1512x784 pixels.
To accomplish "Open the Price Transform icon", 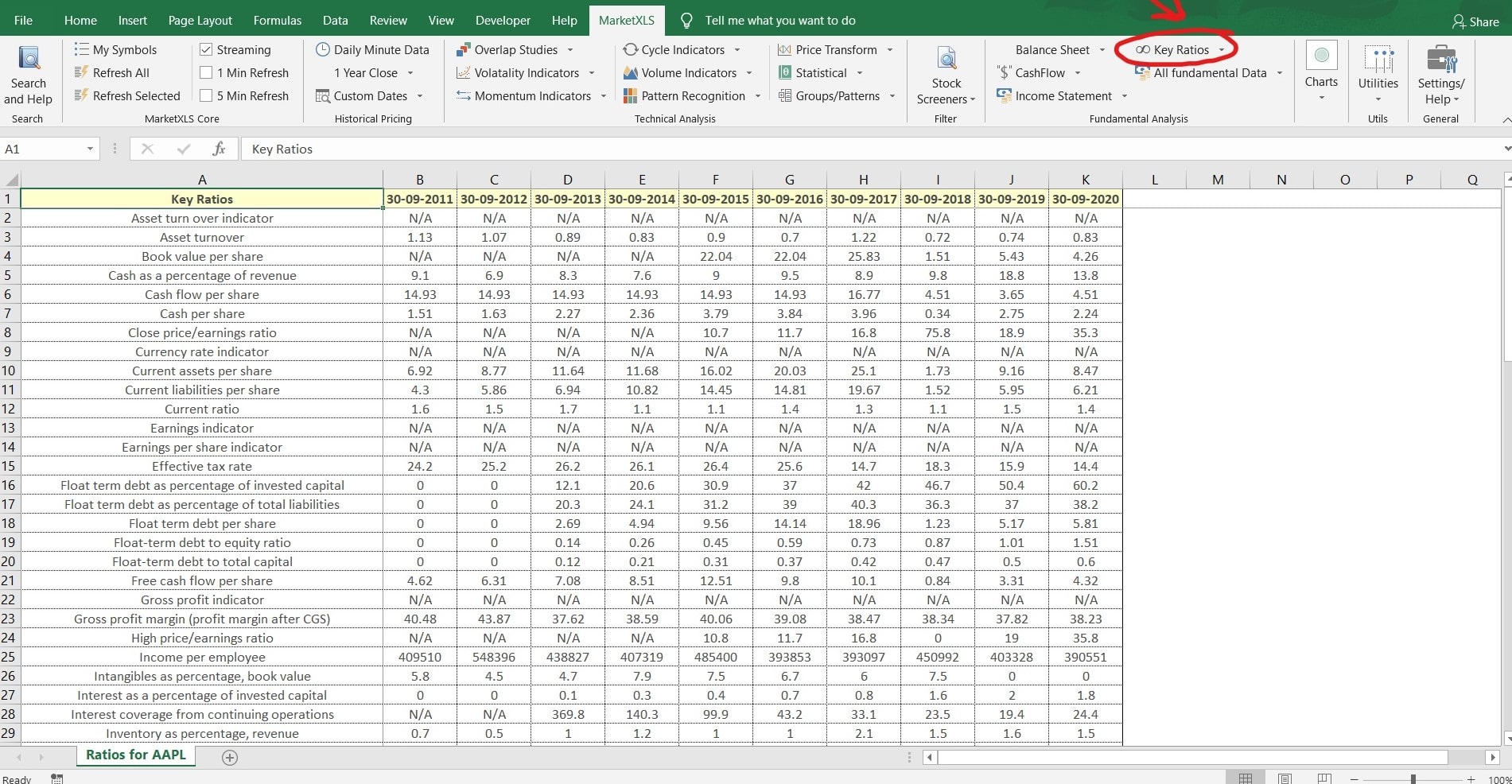I will point(784,49).
